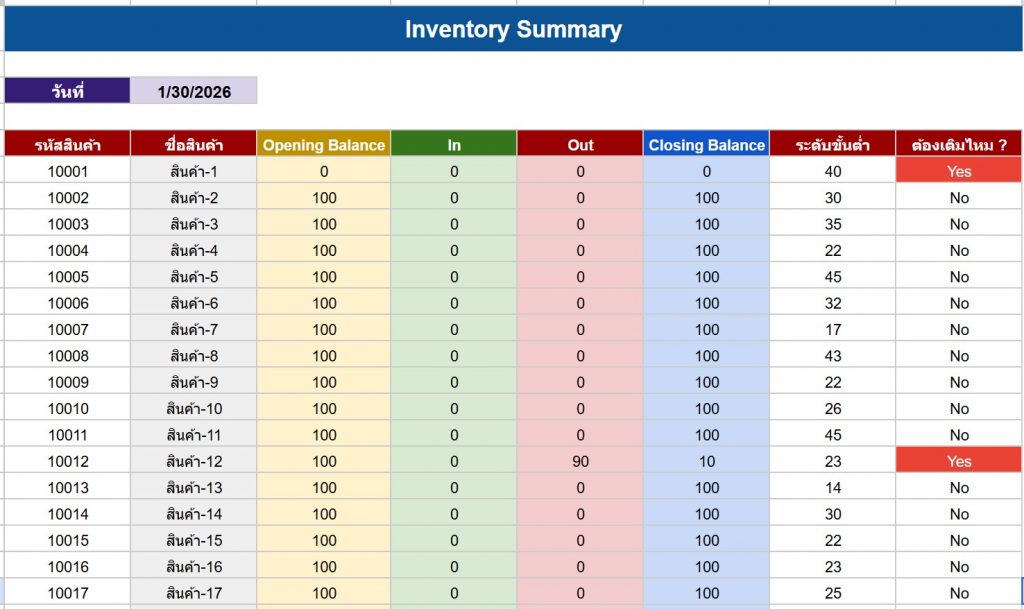The height and width of the screenshot is (609, 1024).
Task: Click the green In column header
Action: (454, 145)
